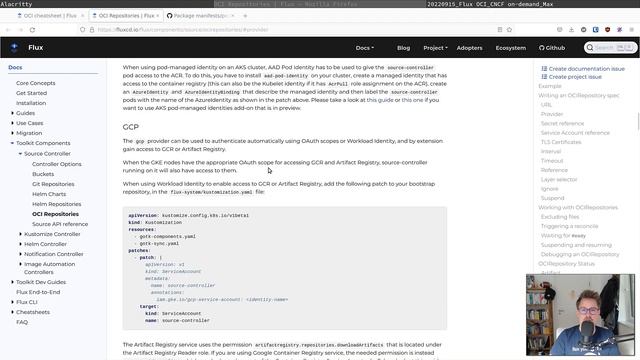640x360 pixels.
Task: Open Controller Options page
Action: click(57, 164)
